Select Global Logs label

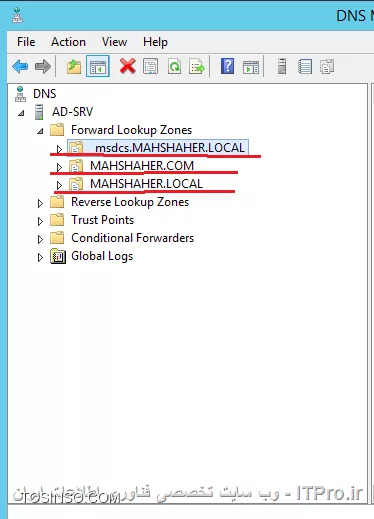point(102,256)
